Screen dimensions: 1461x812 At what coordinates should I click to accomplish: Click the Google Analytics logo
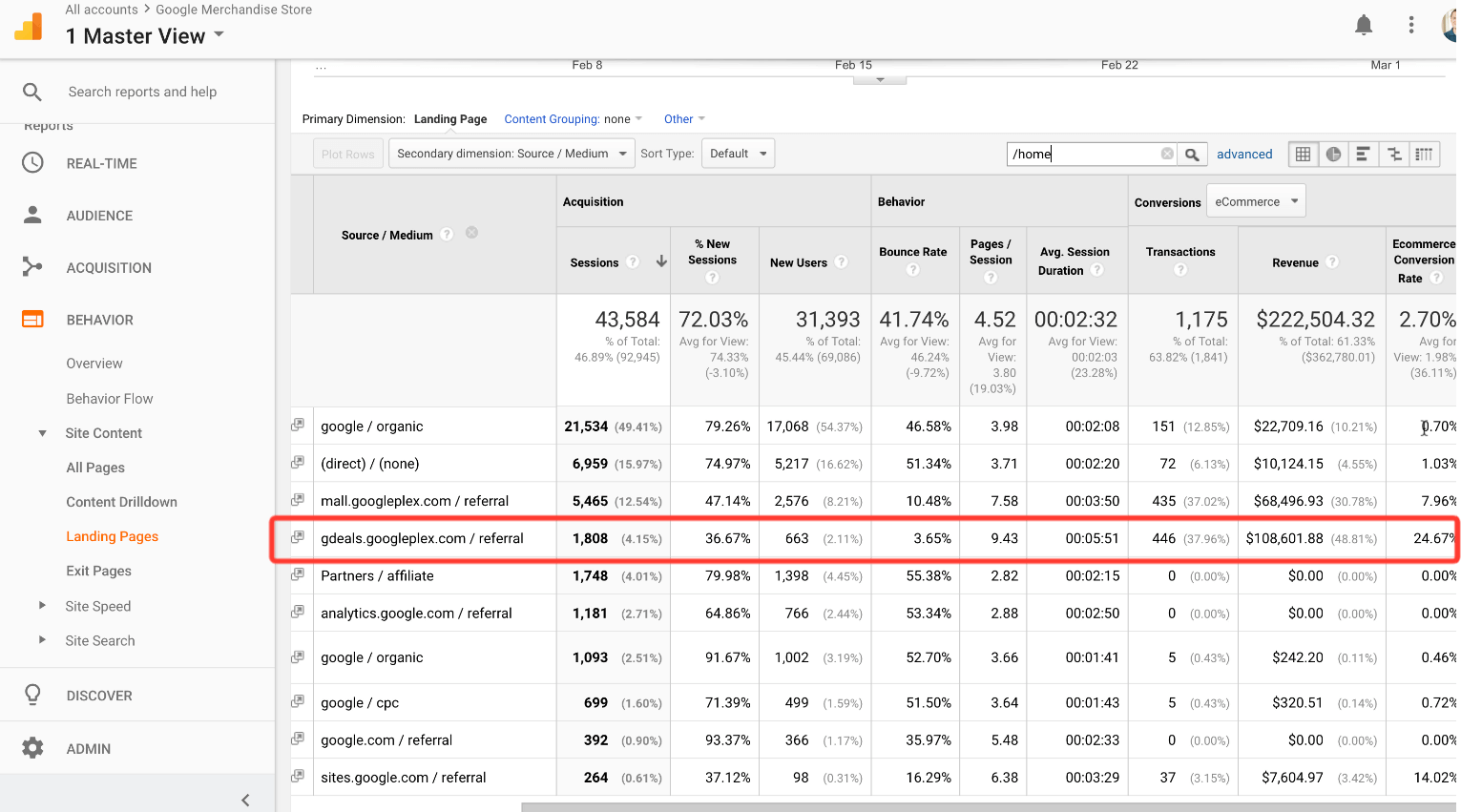(29, 27)
